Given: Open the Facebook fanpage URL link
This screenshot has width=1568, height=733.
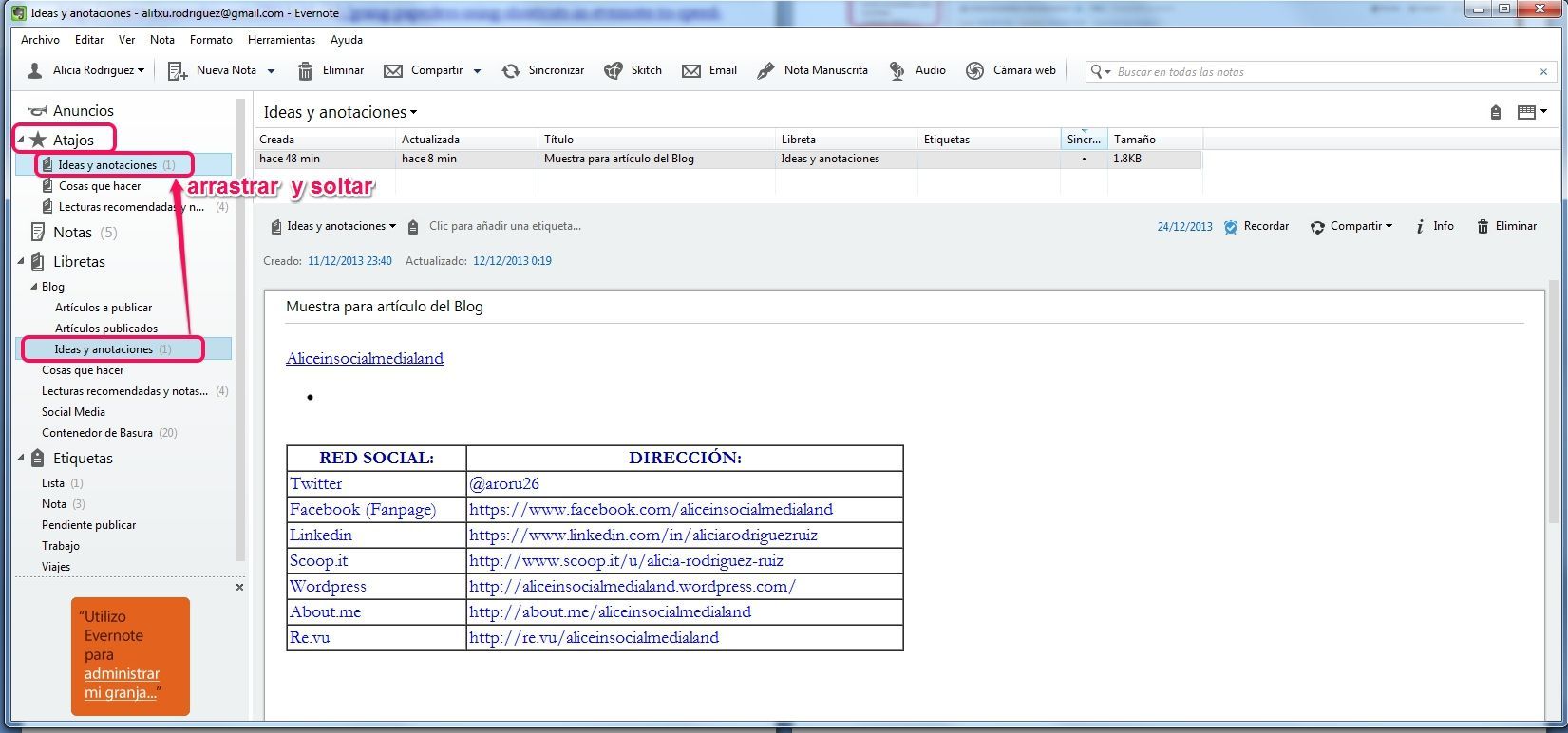Looking at the screenshot, I should [x=651, y=509].
